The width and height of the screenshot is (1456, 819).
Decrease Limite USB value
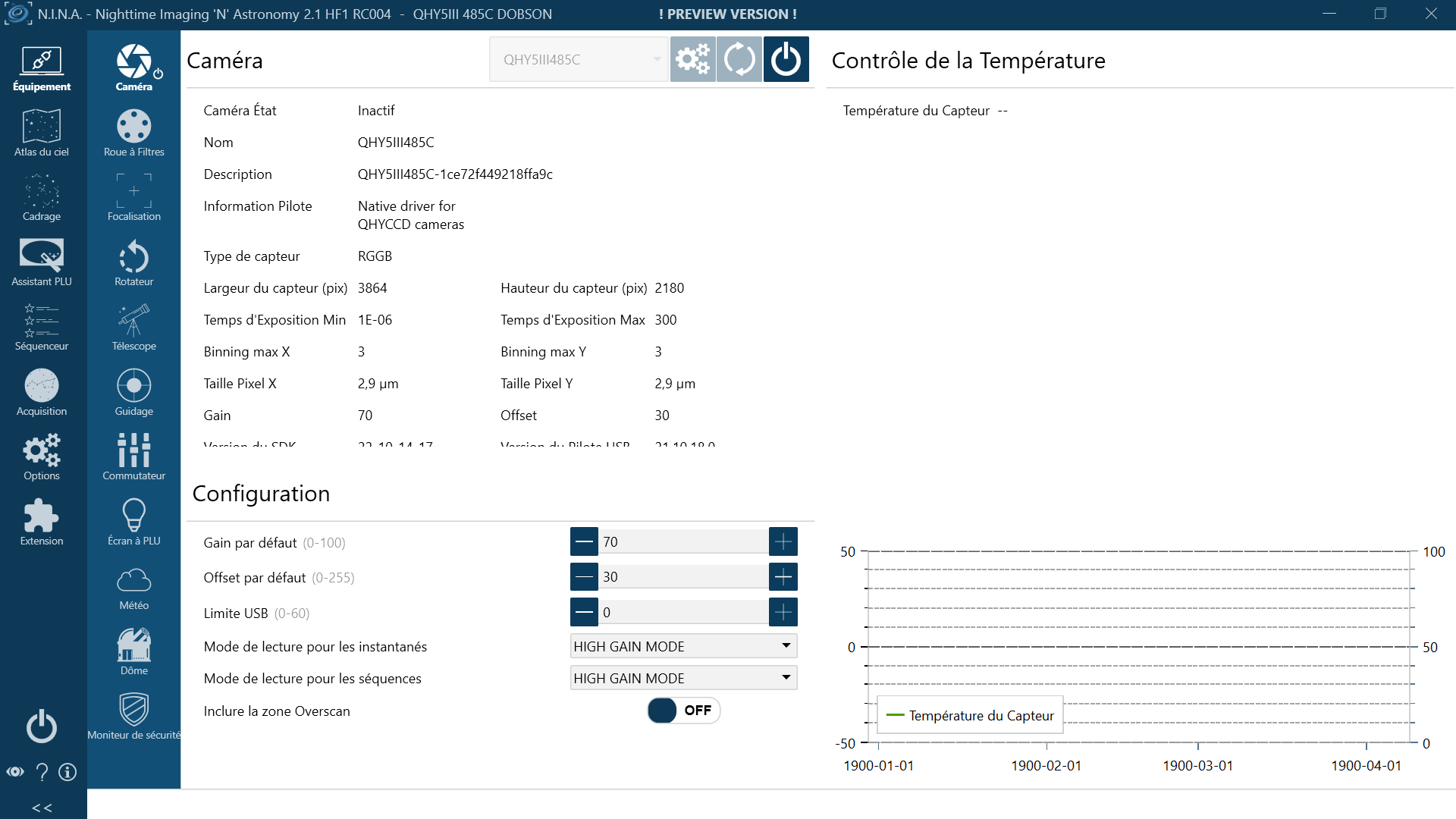[584, 612]
